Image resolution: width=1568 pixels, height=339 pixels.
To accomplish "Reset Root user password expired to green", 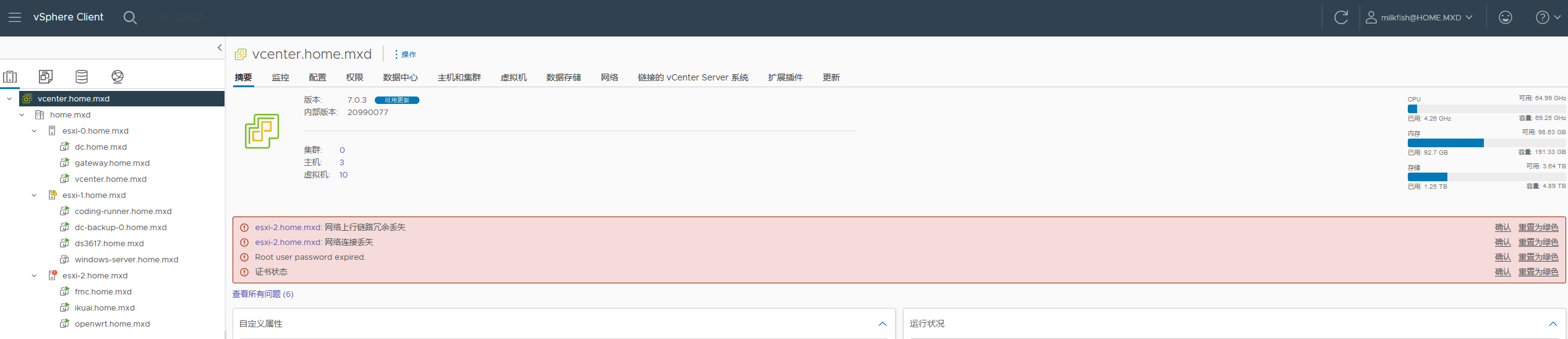I will (1538, 257).
